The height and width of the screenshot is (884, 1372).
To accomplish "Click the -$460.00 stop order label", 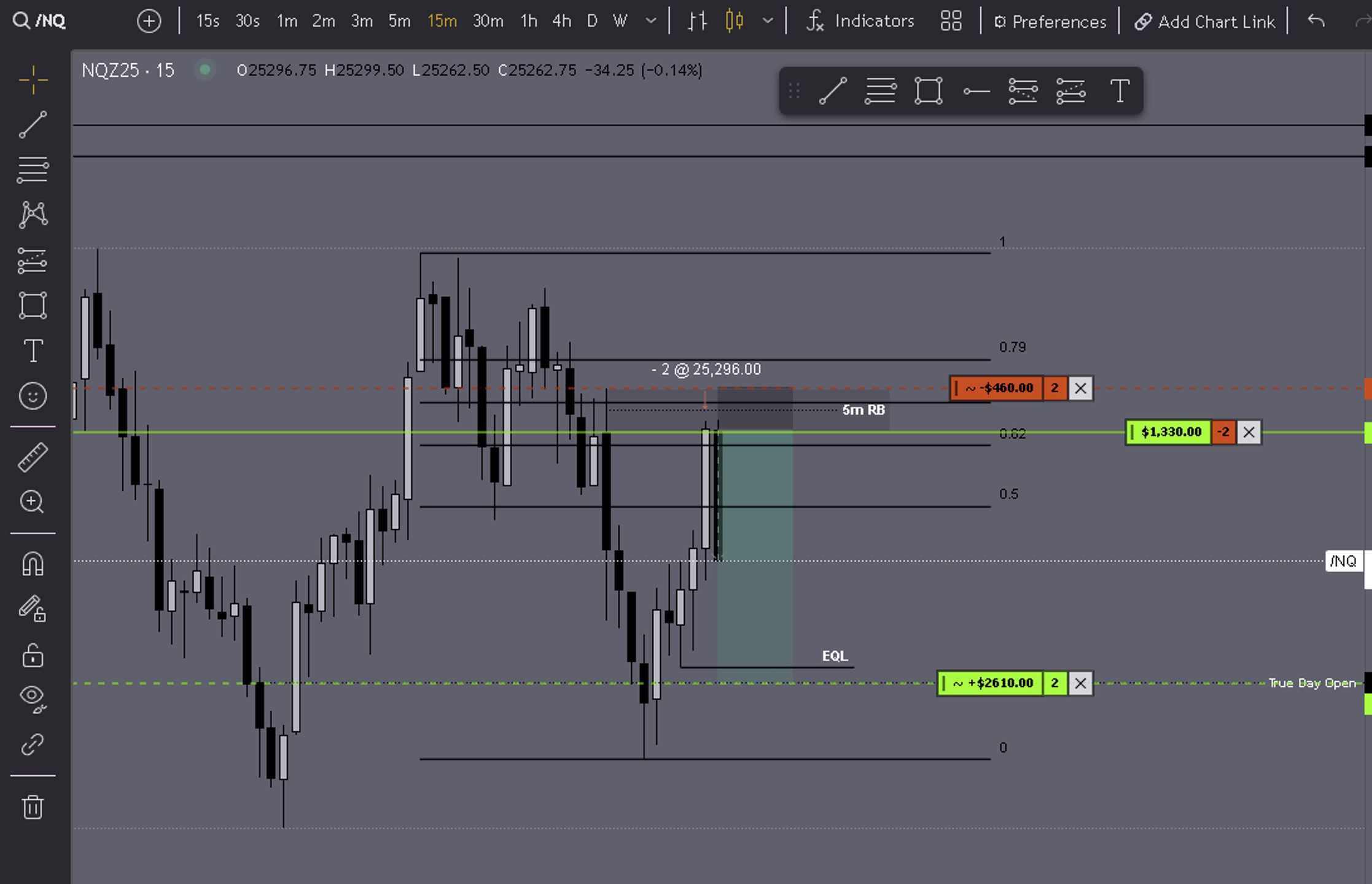I will click(996, 389).
